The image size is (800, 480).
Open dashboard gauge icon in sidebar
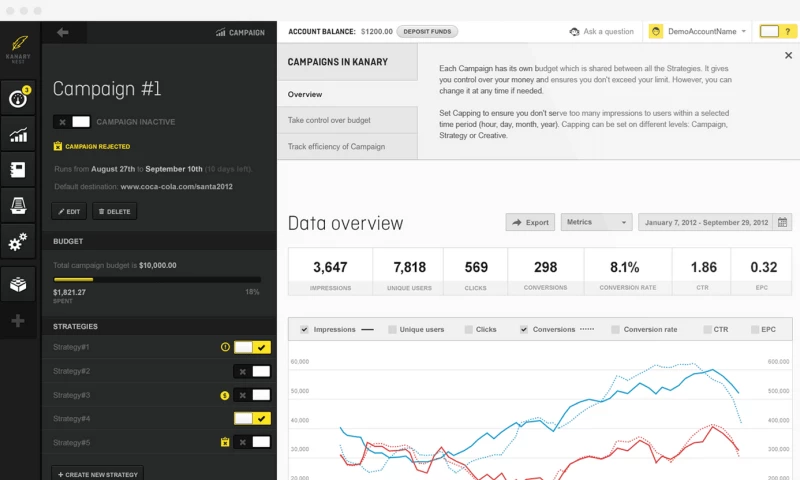(x=20, y=99)
